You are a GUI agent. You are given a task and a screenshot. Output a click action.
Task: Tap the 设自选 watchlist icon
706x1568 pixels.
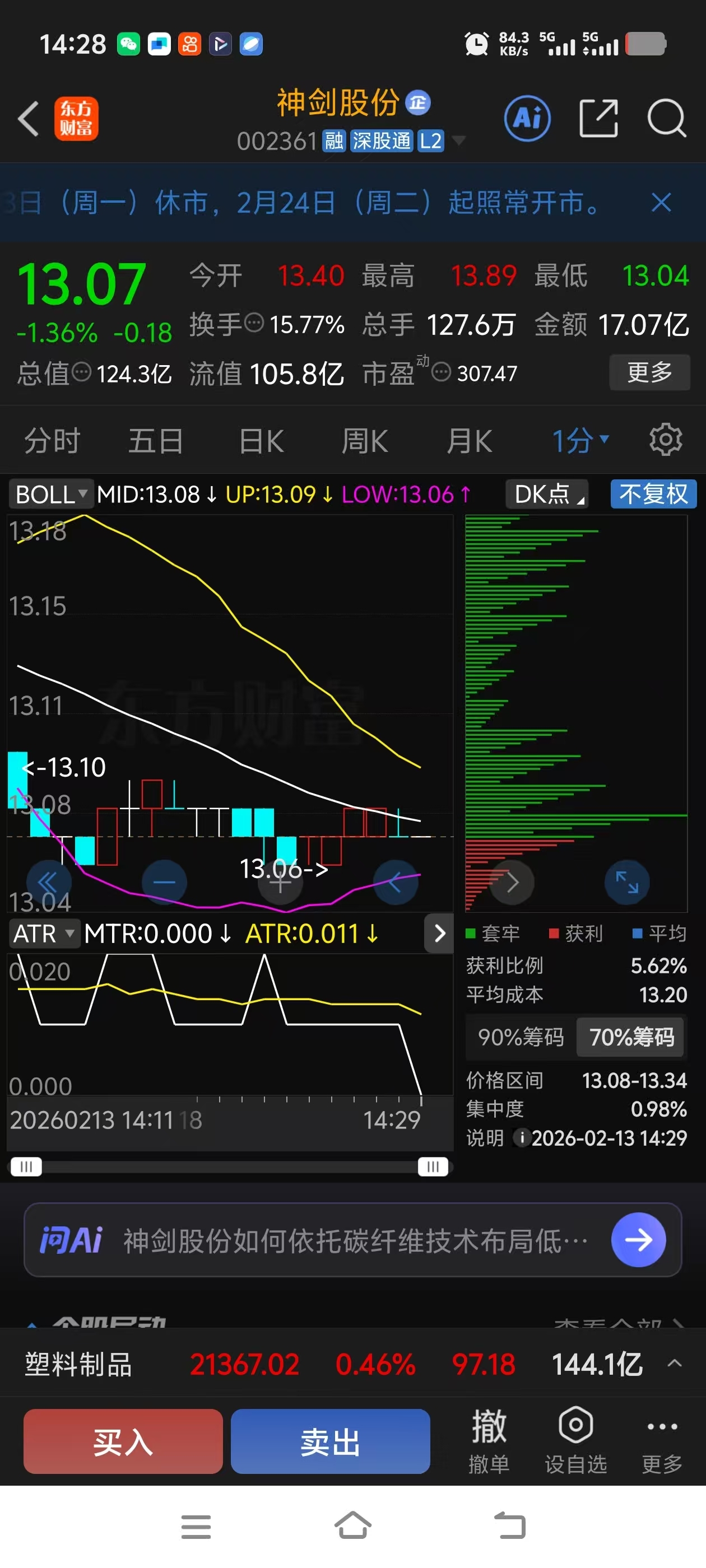click(575, 1441)
